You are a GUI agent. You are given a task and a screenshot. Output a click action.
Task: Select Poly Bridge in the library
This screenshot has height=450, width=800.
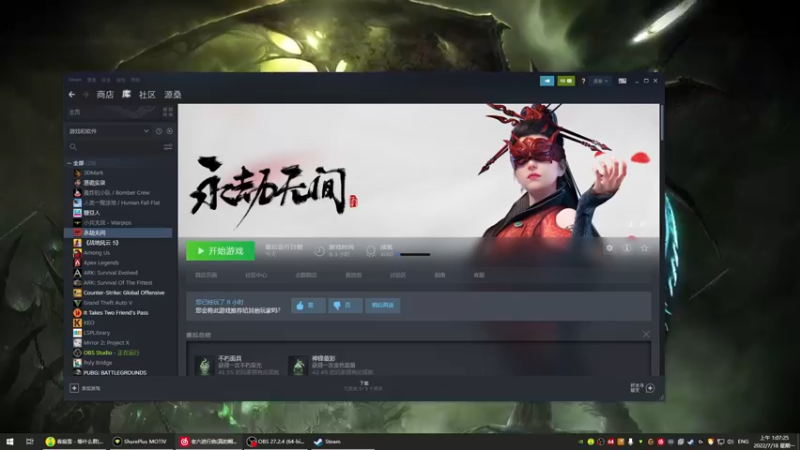point(97,363)
